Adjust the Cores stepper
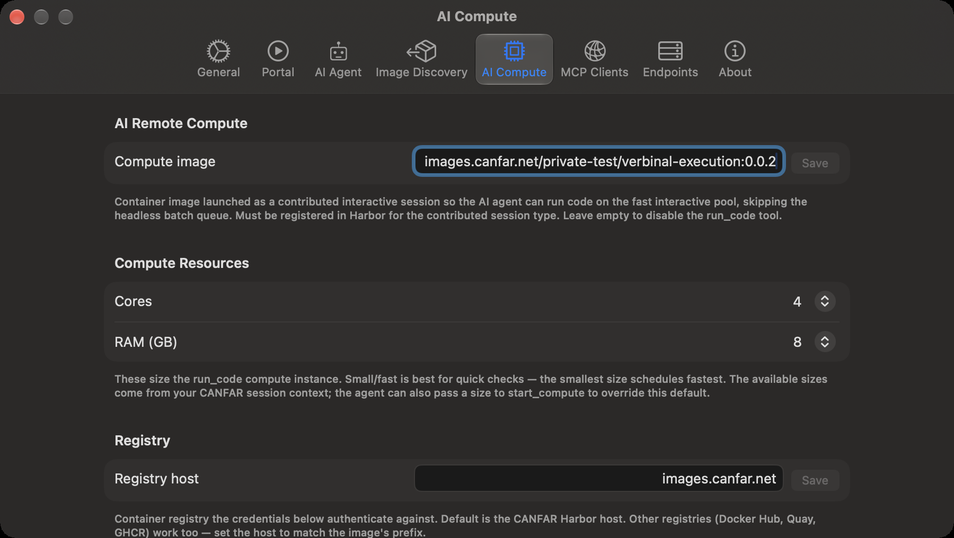 click(824, 301)
